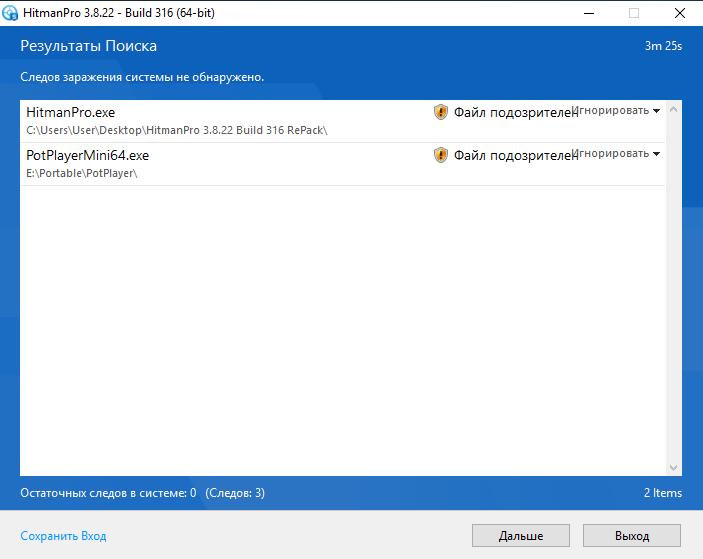The image size is (703, 559).
Task: Open the Сохранить Вход link
Action: coord(63,536)
